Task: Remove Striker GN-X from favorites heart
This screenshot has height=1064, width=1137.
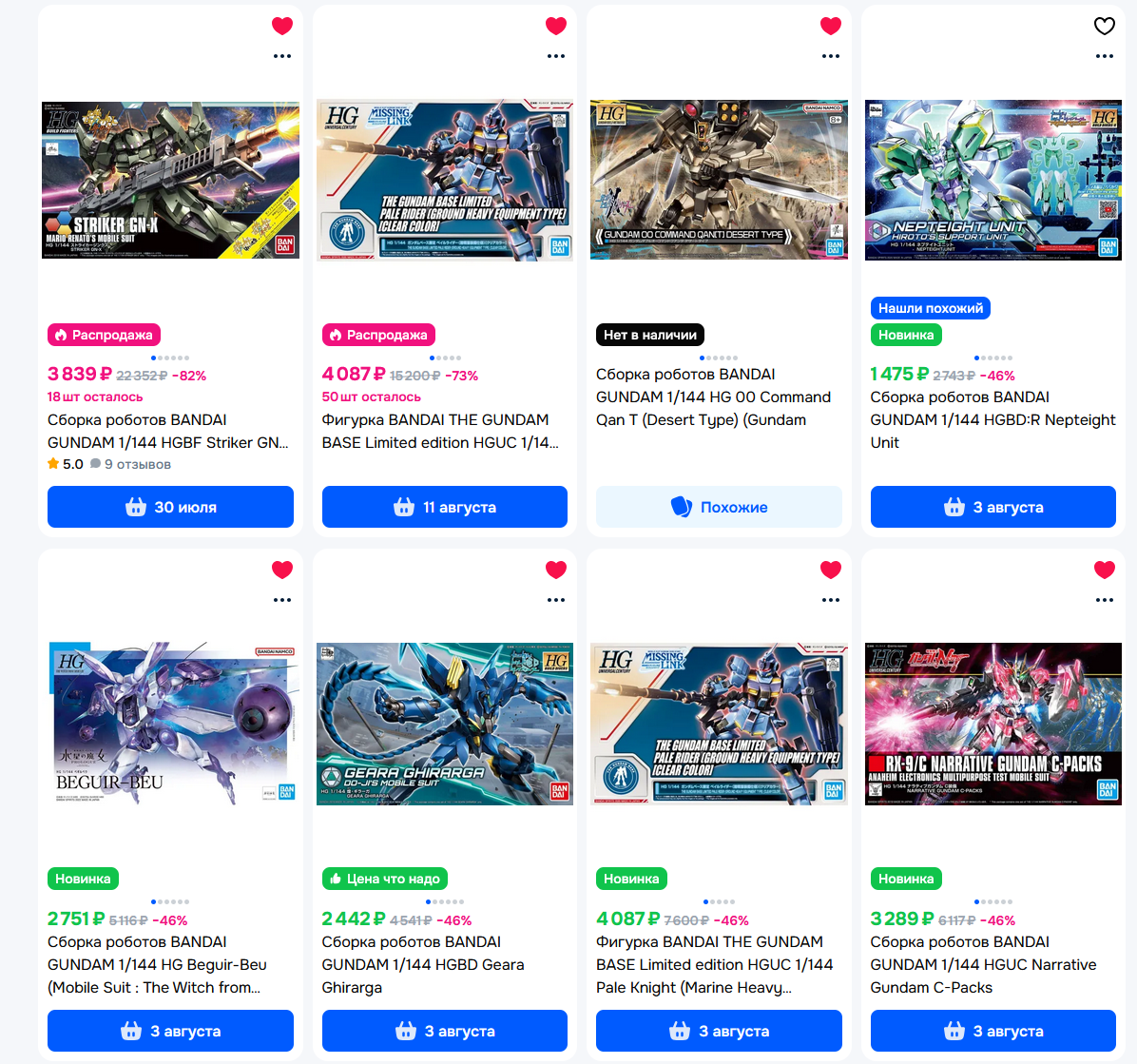Action: 282,26
